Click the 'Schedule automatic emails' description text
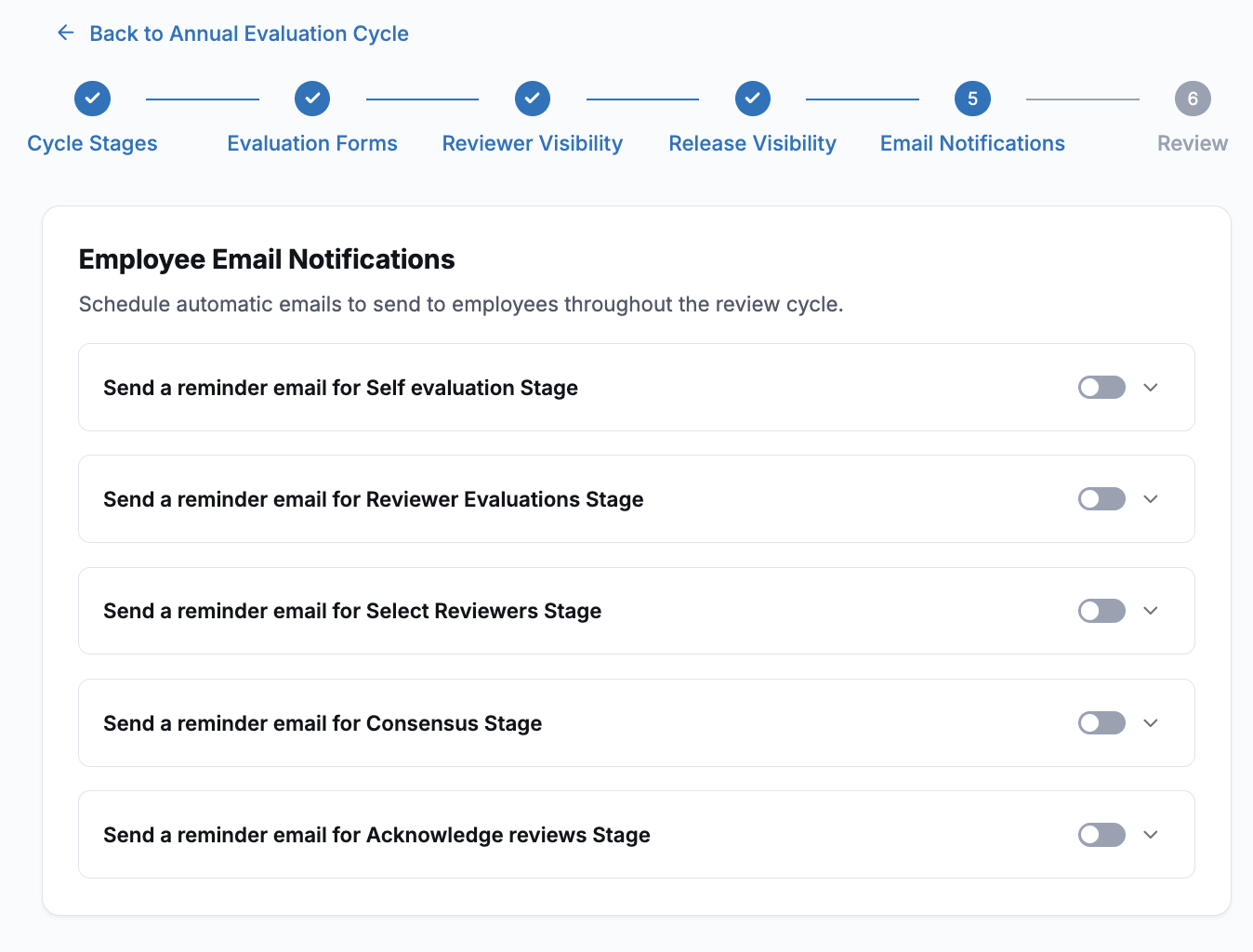 [461, 304]
